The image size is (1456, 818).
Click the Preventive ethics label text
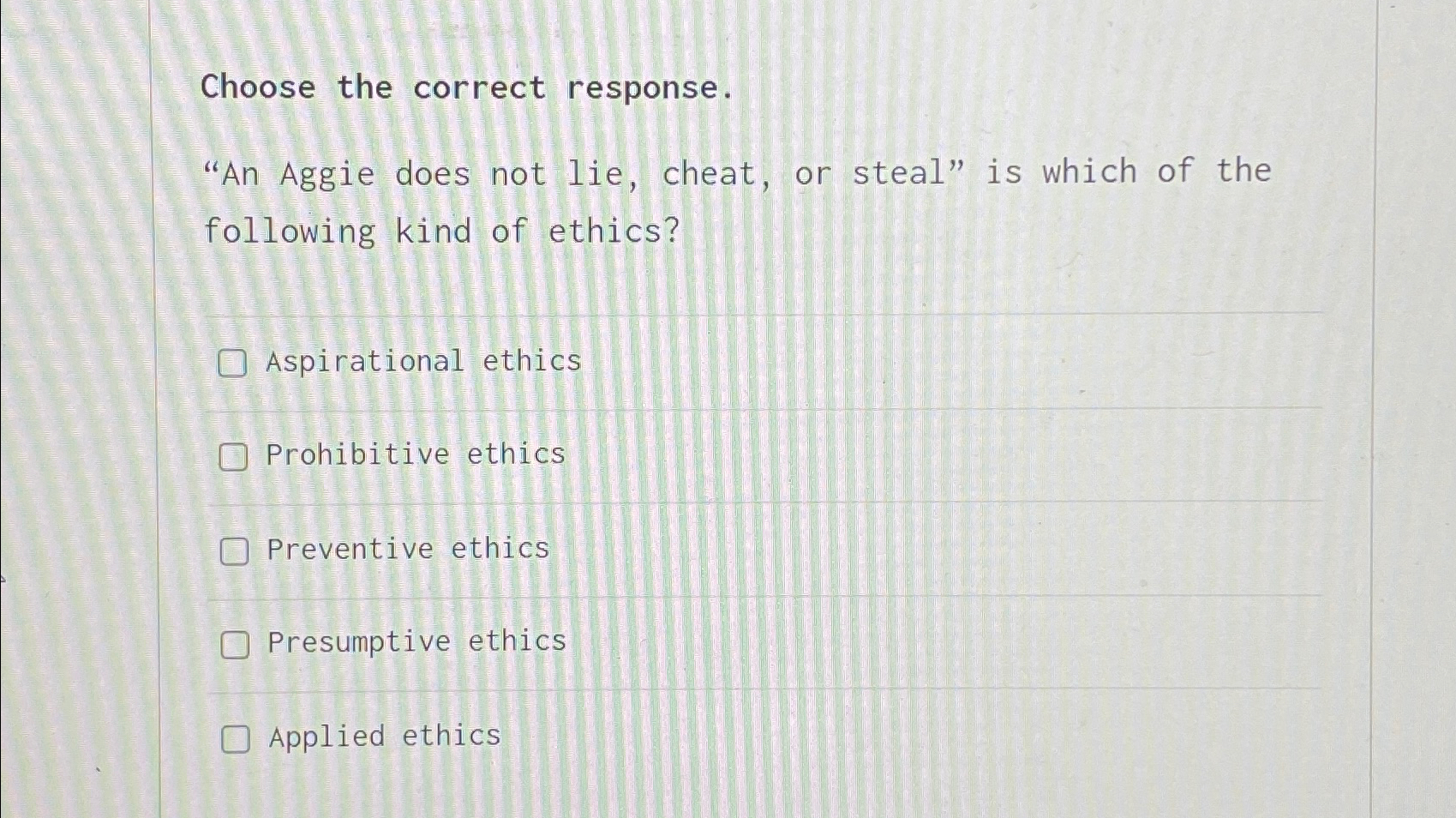[408, 550]
